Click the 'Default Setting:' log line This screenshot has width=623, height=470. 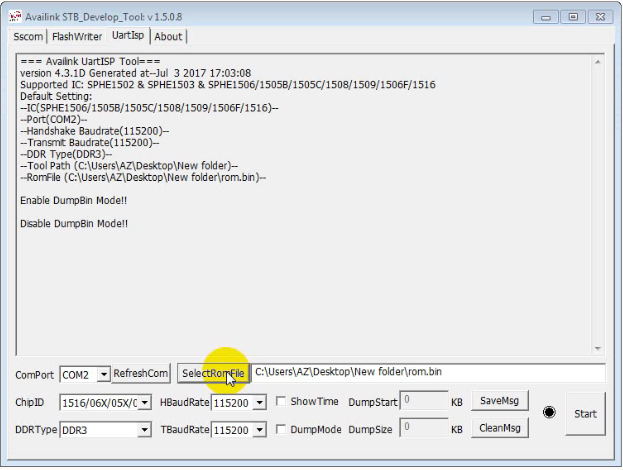56,96
